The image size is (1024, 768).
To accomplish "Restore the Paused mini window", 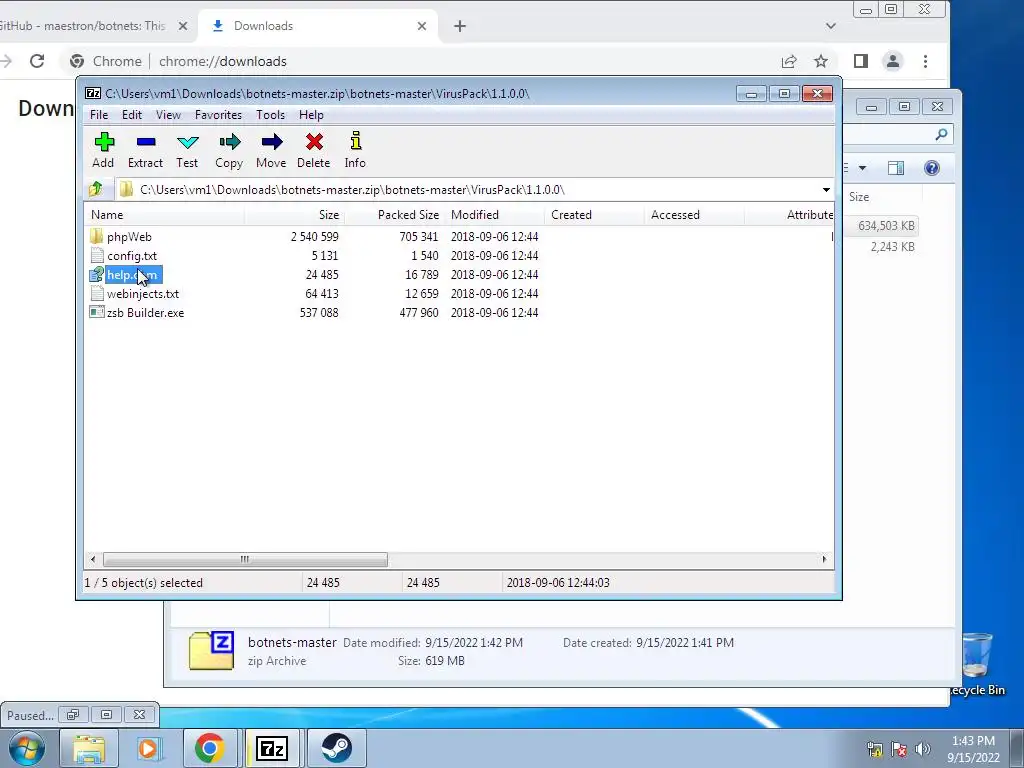I will 73,715.
